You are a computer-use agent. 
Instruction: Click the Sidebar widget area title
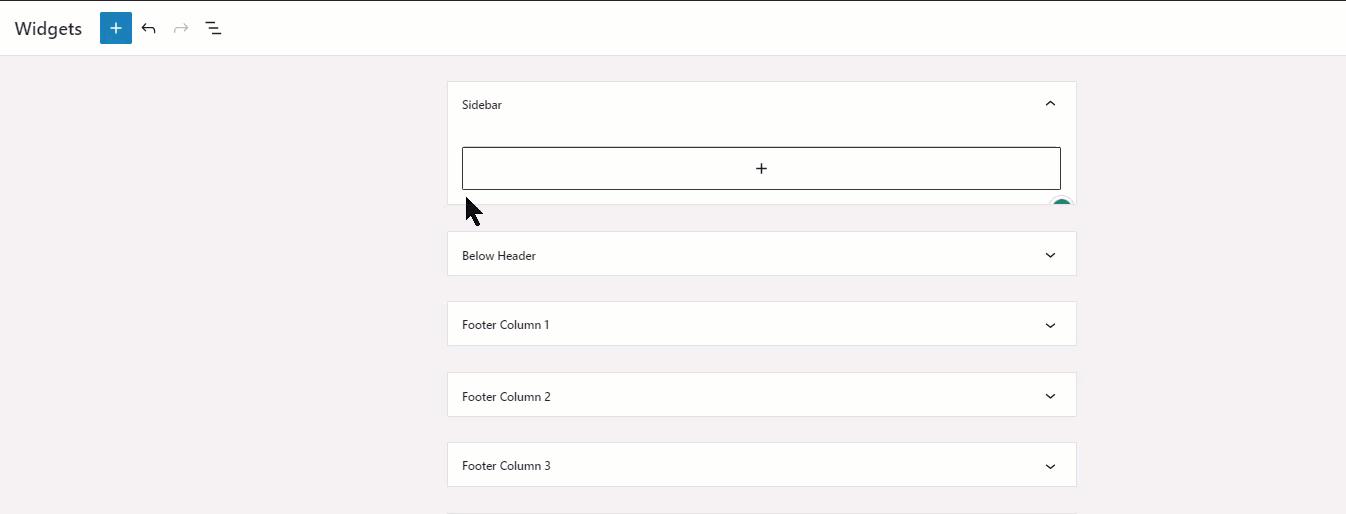tap(482, 104)
